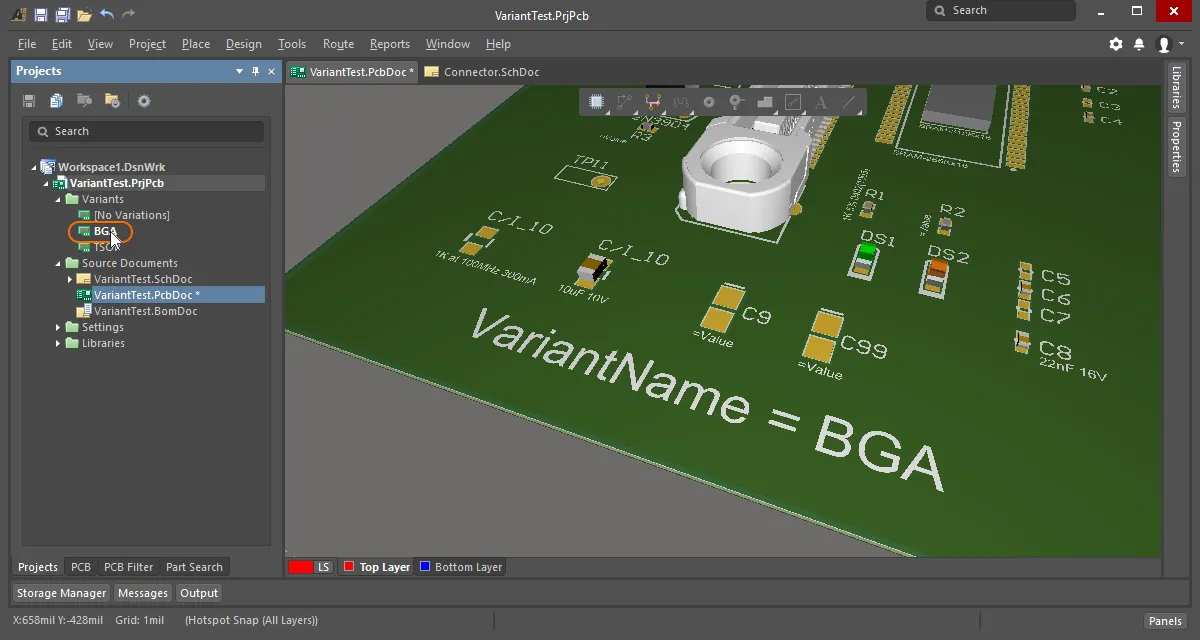Open the setup gear icon top right
Image resolution: width=1200 pixels, height=640 pixels.
click(x=1116, y=44)
